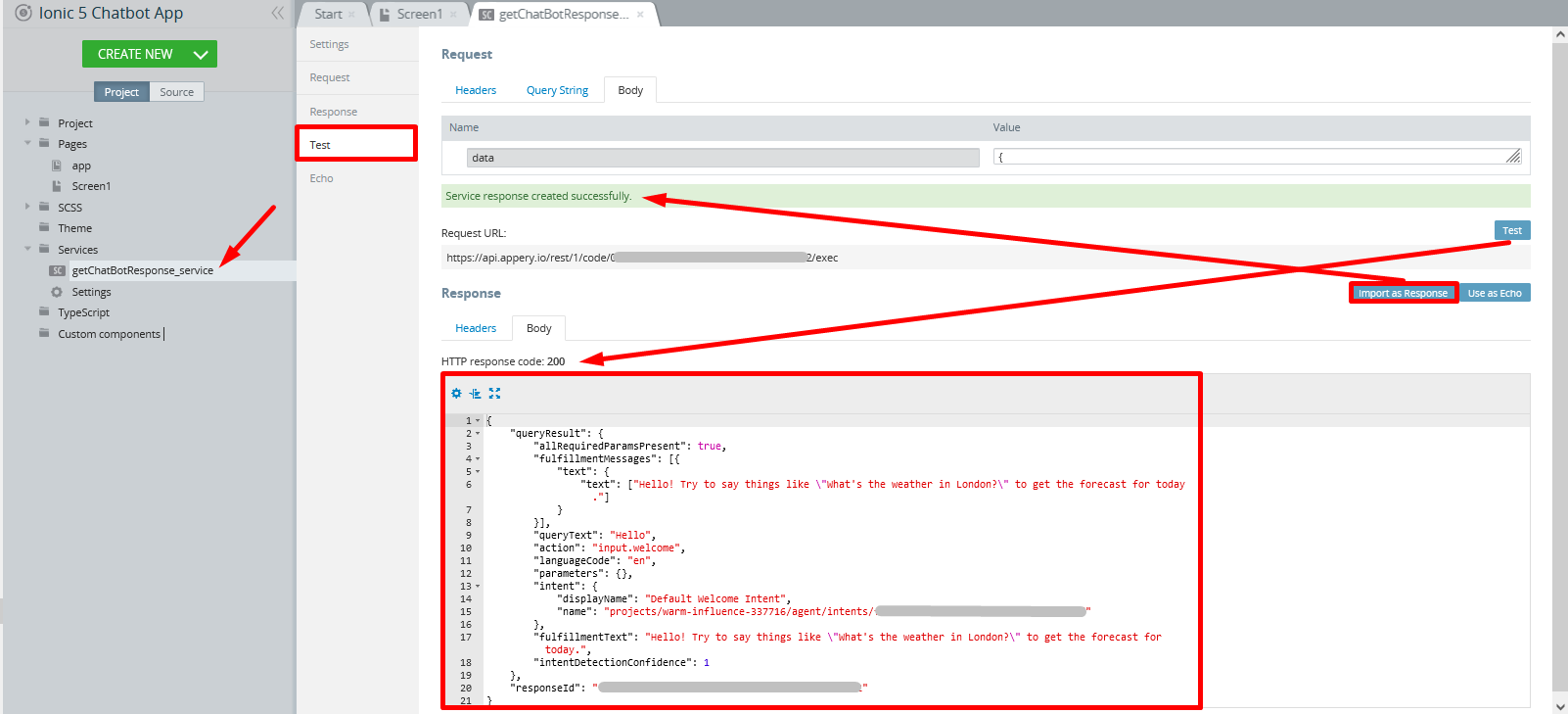Click the app page file icon
The height and width of the screenshot is (714, 1568).
coord(57,166)
